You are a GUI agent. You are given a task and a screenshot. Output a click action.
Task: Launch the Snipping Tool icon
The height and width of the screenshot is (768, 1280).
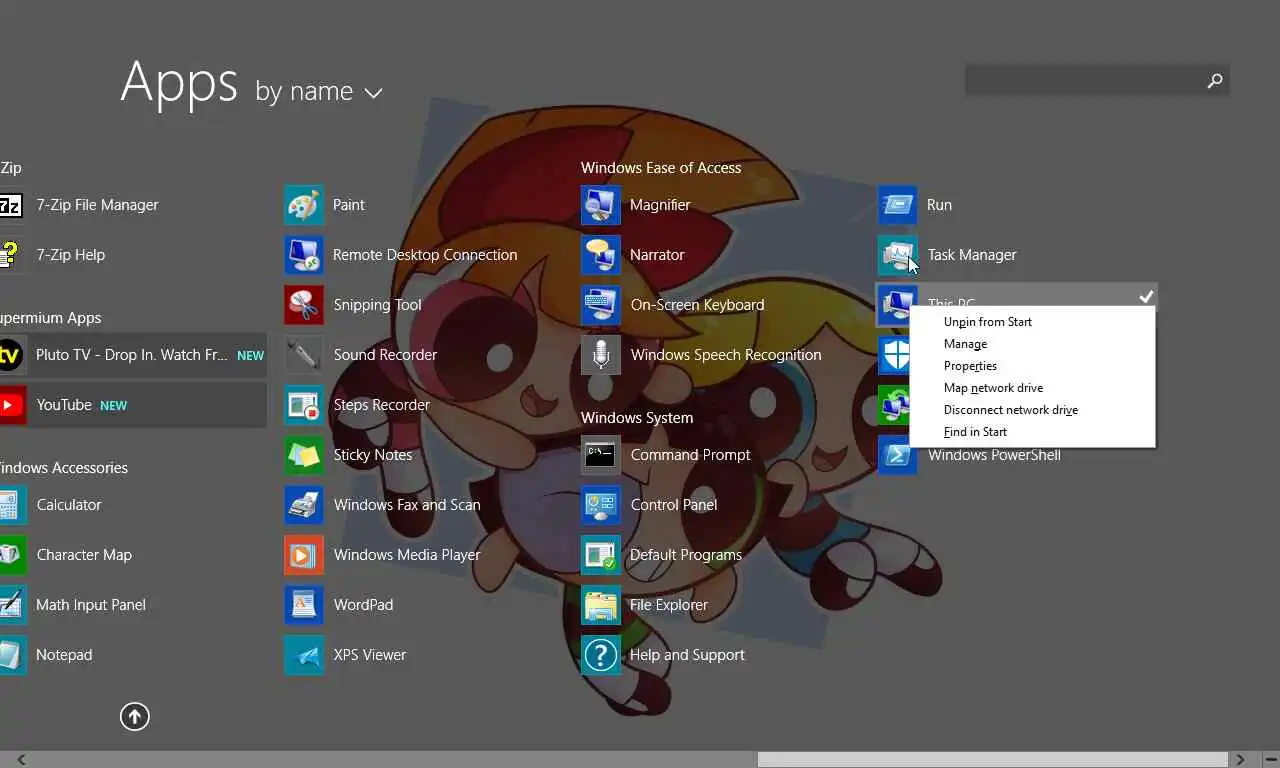(x=304, y=305)
